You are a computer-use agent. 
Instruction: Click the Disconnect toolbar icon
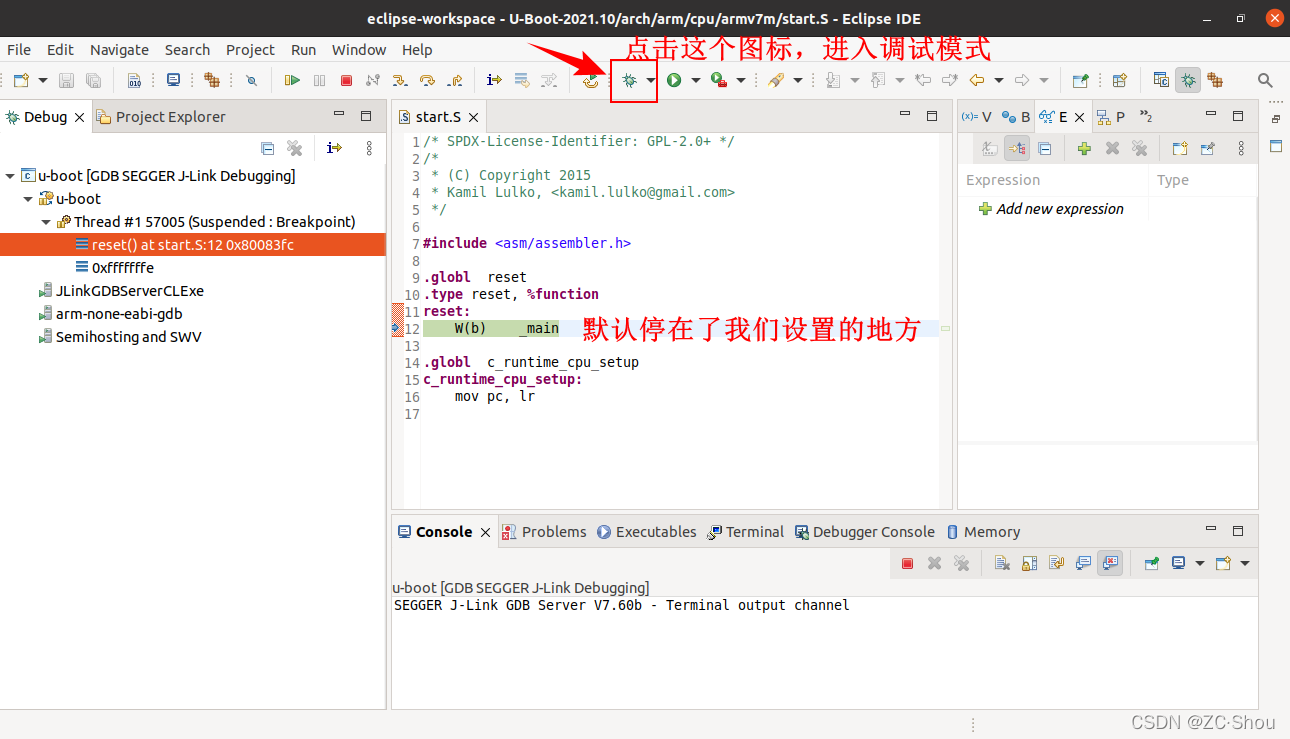[x=373, y=80]
